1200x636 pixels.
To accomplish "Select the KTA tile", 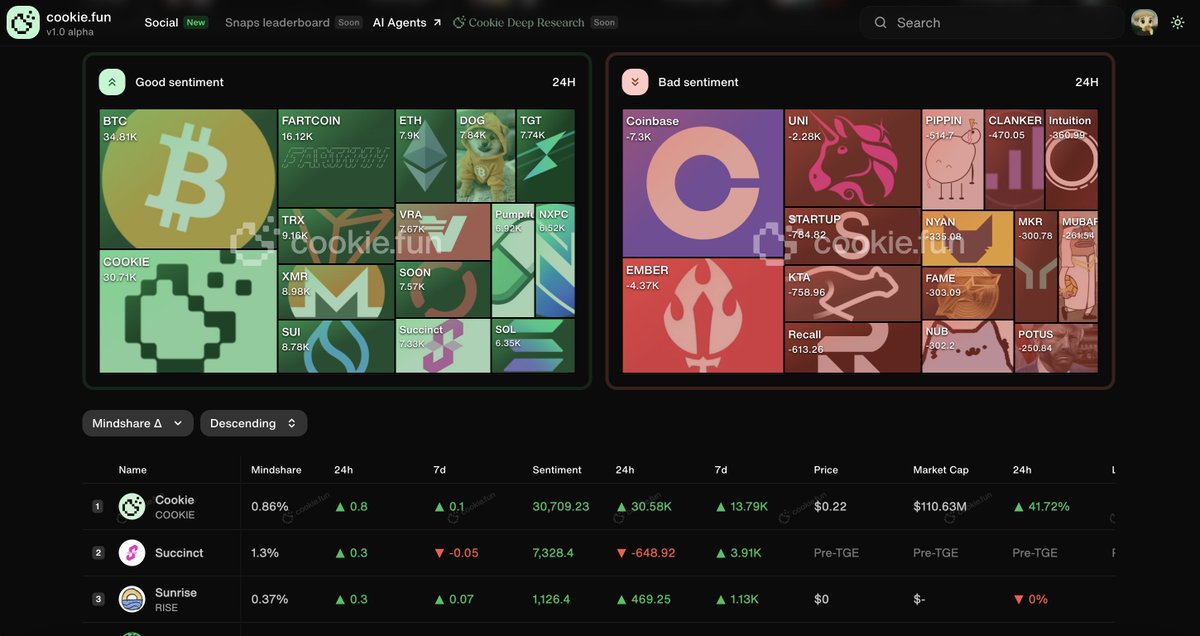I will [852, 293].
